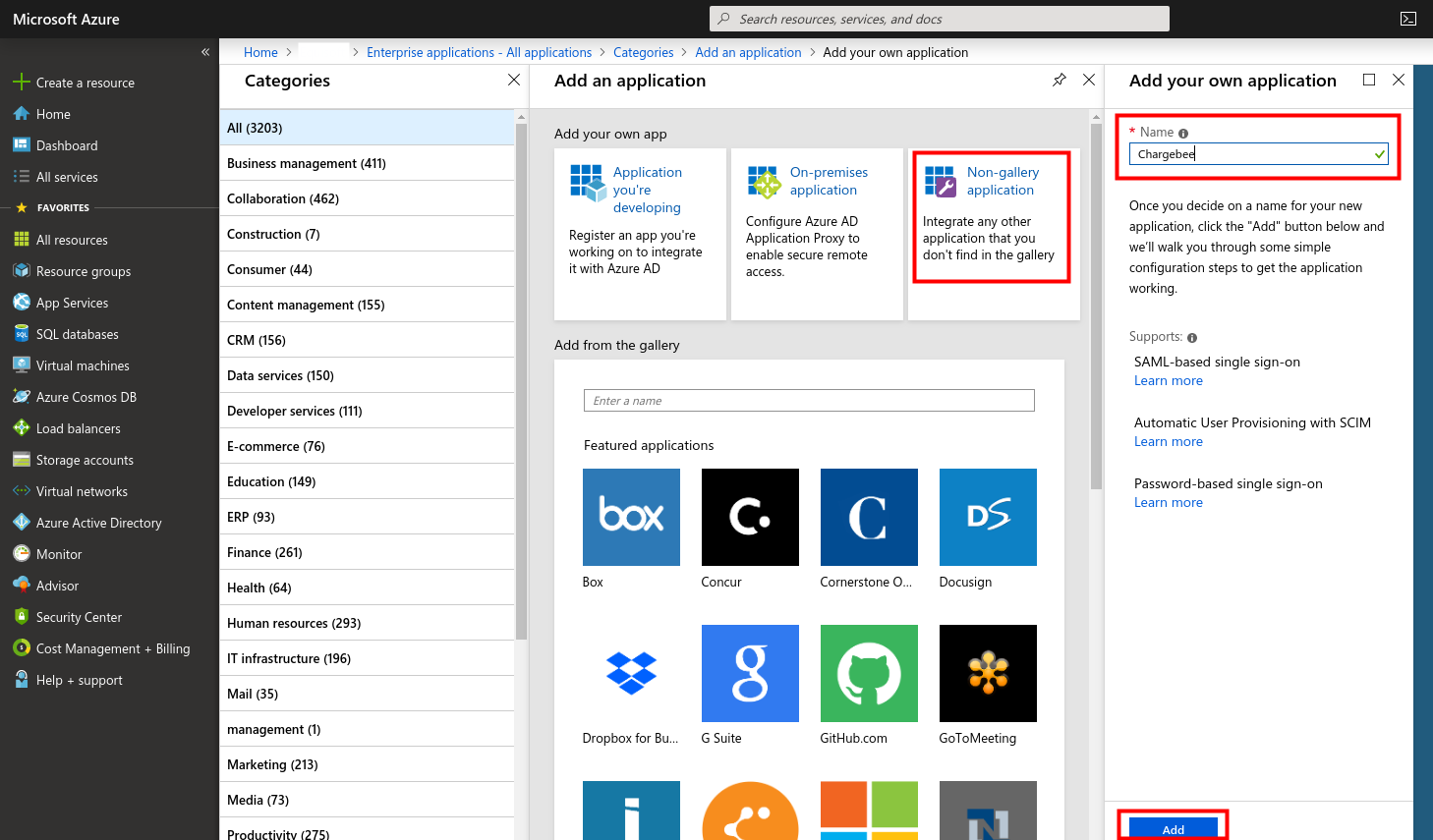Select Developer services (111) category
1433x840 pixels.
(367, 411)
